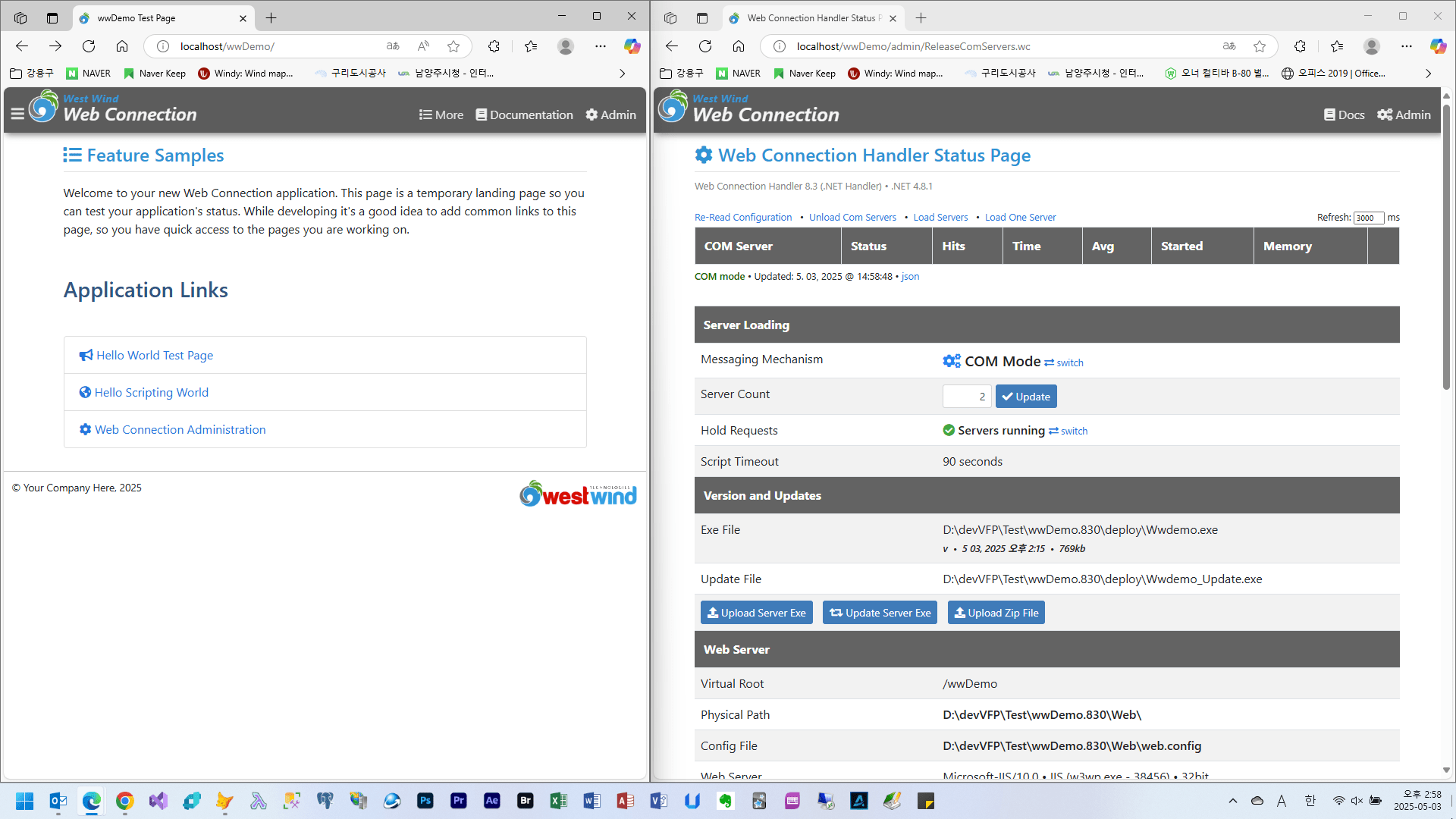Open Hello Scripting World link
1456x819 pixels.
pos(144,392)
